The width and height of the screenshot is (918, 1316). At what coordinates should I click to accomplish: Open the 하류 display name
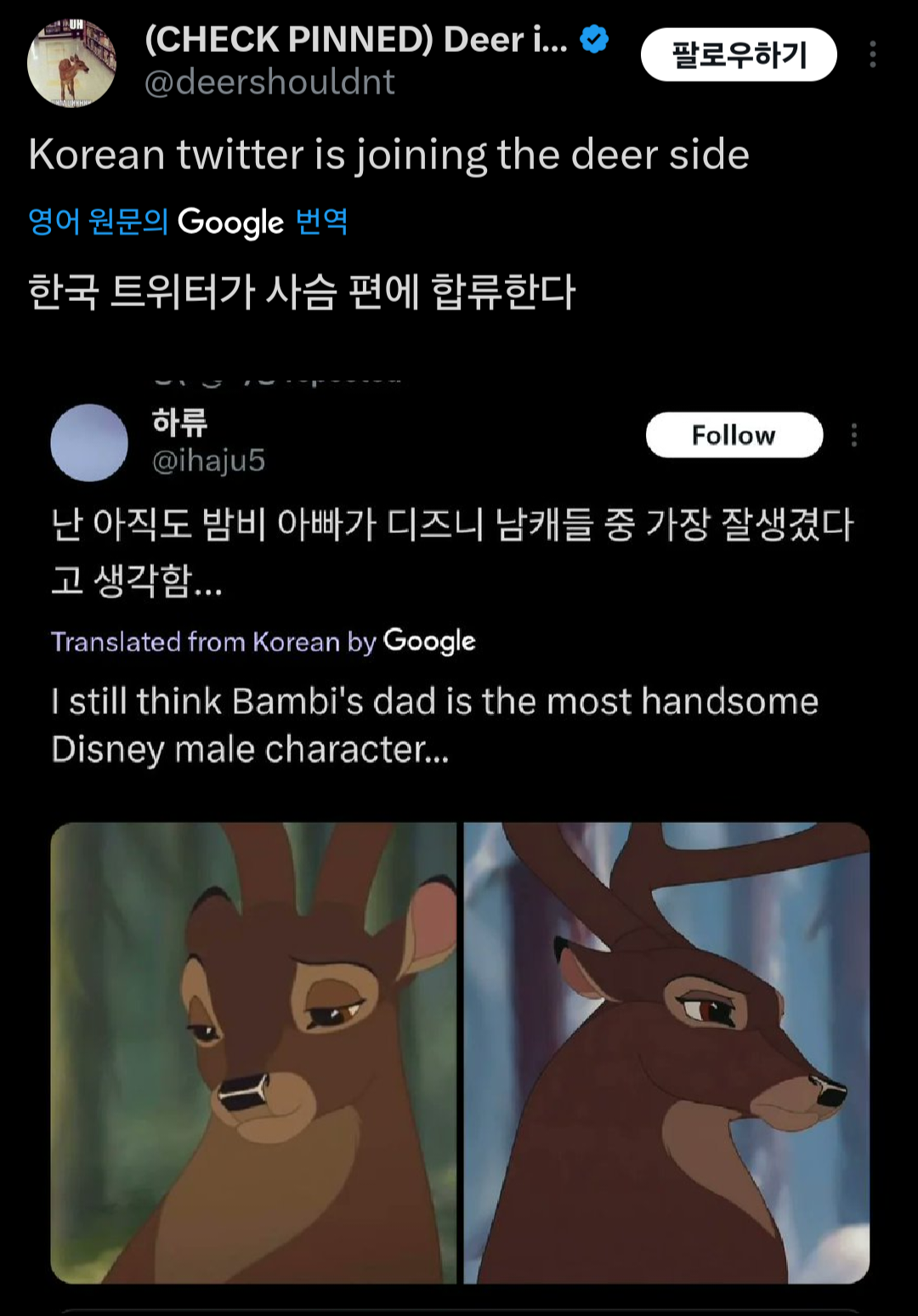coord(179,422)
